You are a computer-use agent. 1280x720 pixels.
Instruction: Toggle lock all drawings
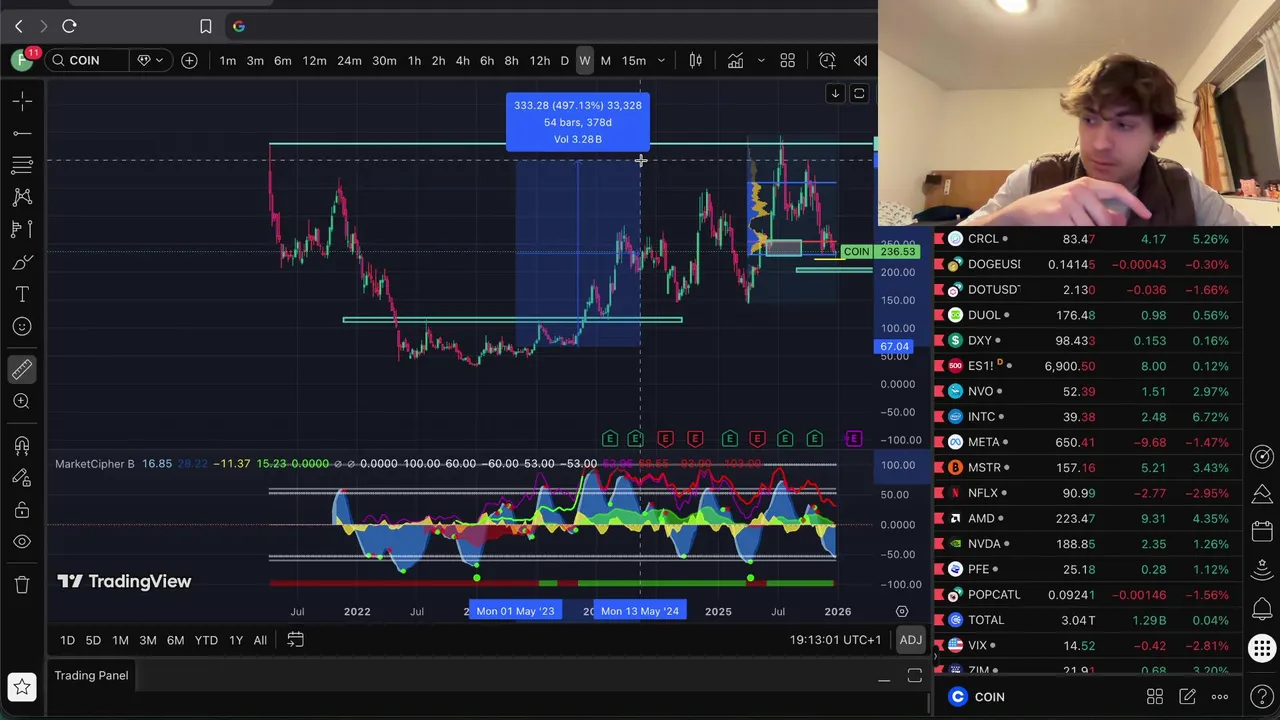tap(22, 510)
